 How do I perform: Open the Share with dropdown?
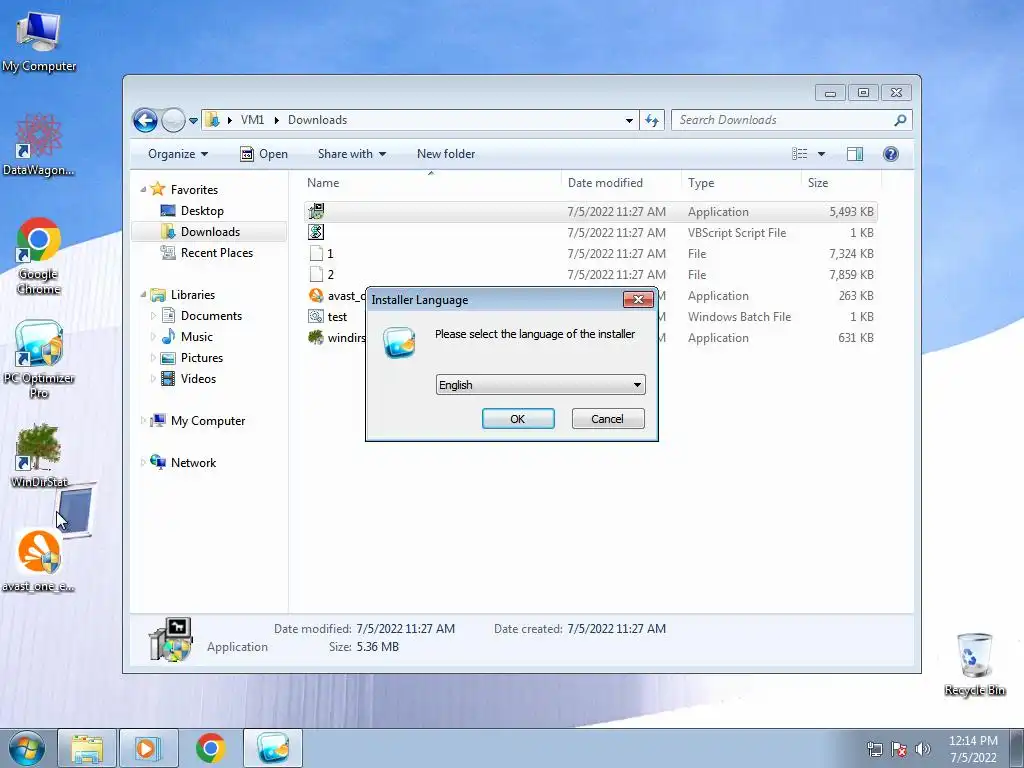(351, 153)
